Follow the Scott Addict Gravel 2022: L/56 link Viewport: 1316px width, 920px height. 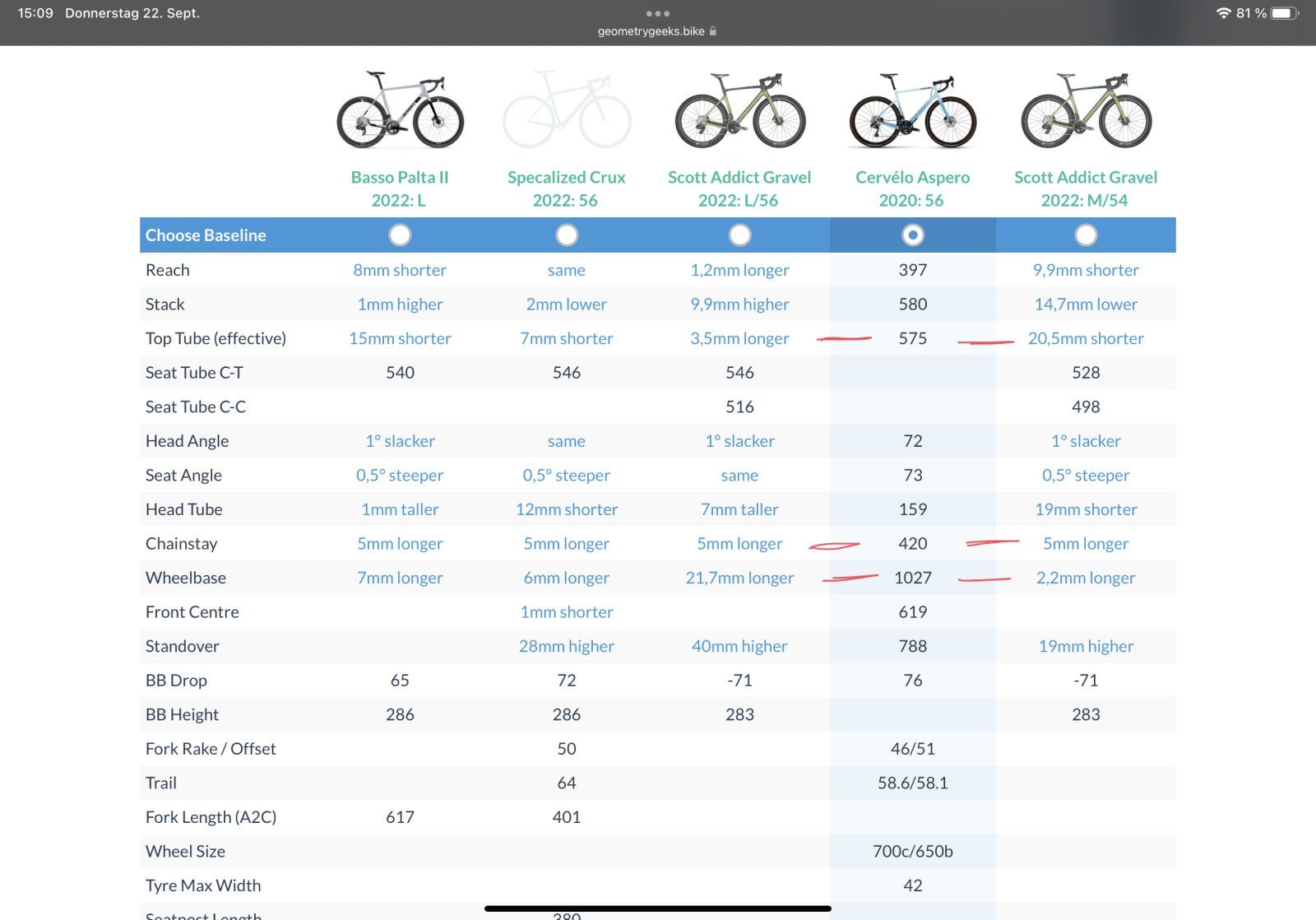pos(739,188)
